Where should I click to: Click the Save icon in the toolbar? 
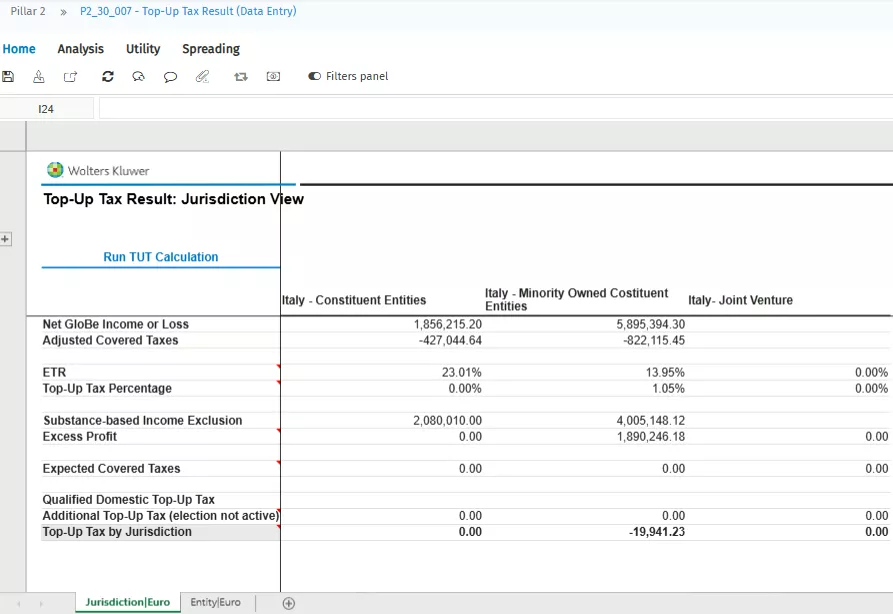pos(8,76)
